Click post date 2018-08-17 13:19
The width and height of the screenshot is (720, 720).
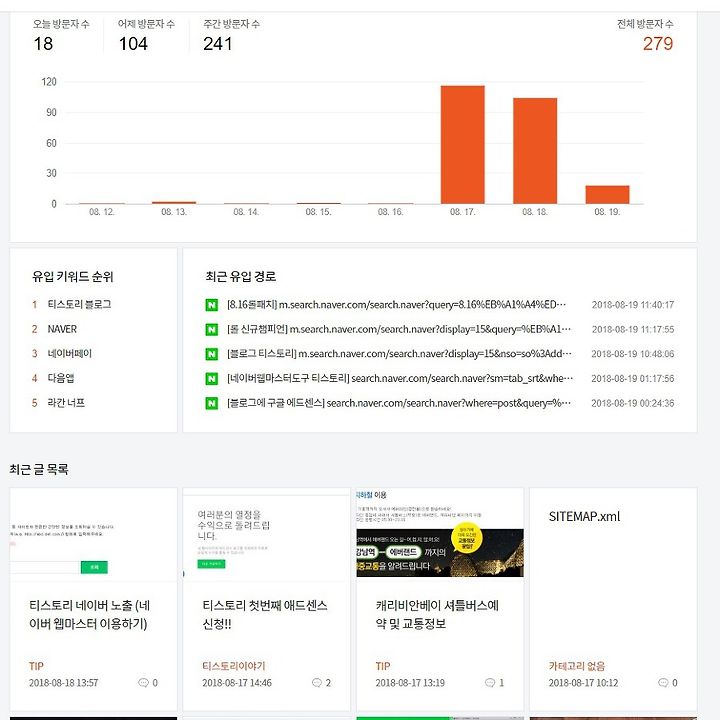click(x=410, y=683)
